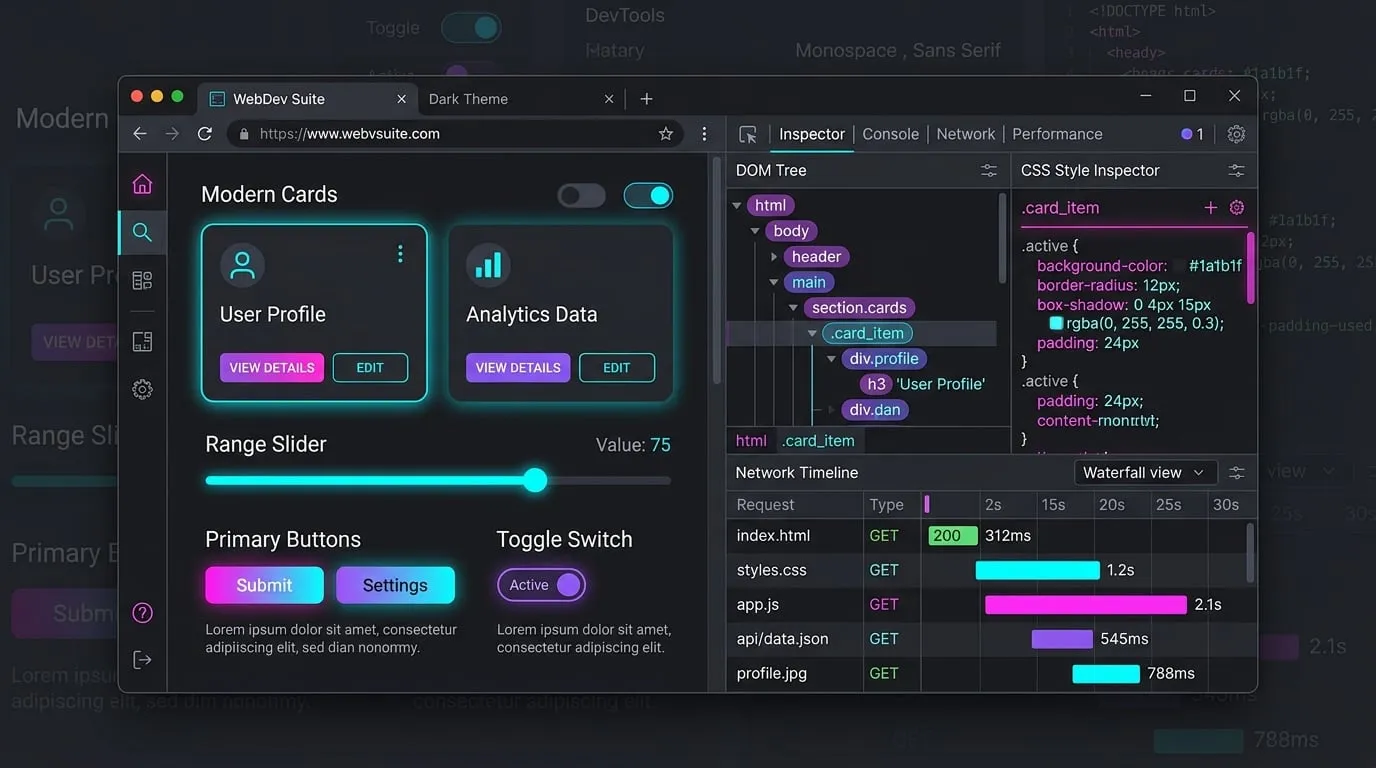Image resolution: width=1376 pixels, height=768 pixels.
Task: Close the Dark Theme browser tab
Action: click(609, 99)
